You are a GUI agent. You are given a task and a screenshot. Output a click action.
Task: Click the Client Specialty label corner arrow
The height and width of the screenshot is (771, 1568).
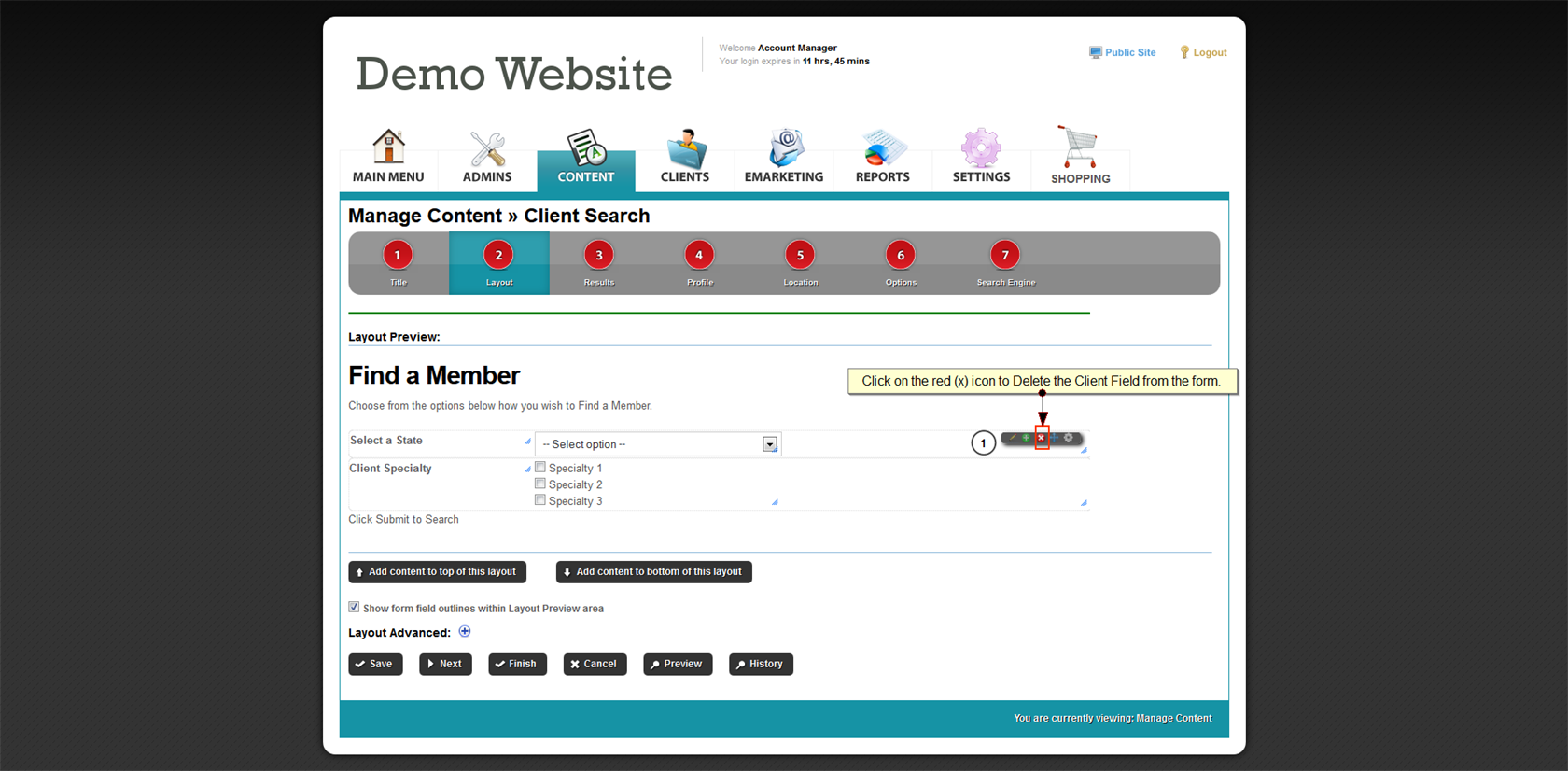click(x=527, y=469)
